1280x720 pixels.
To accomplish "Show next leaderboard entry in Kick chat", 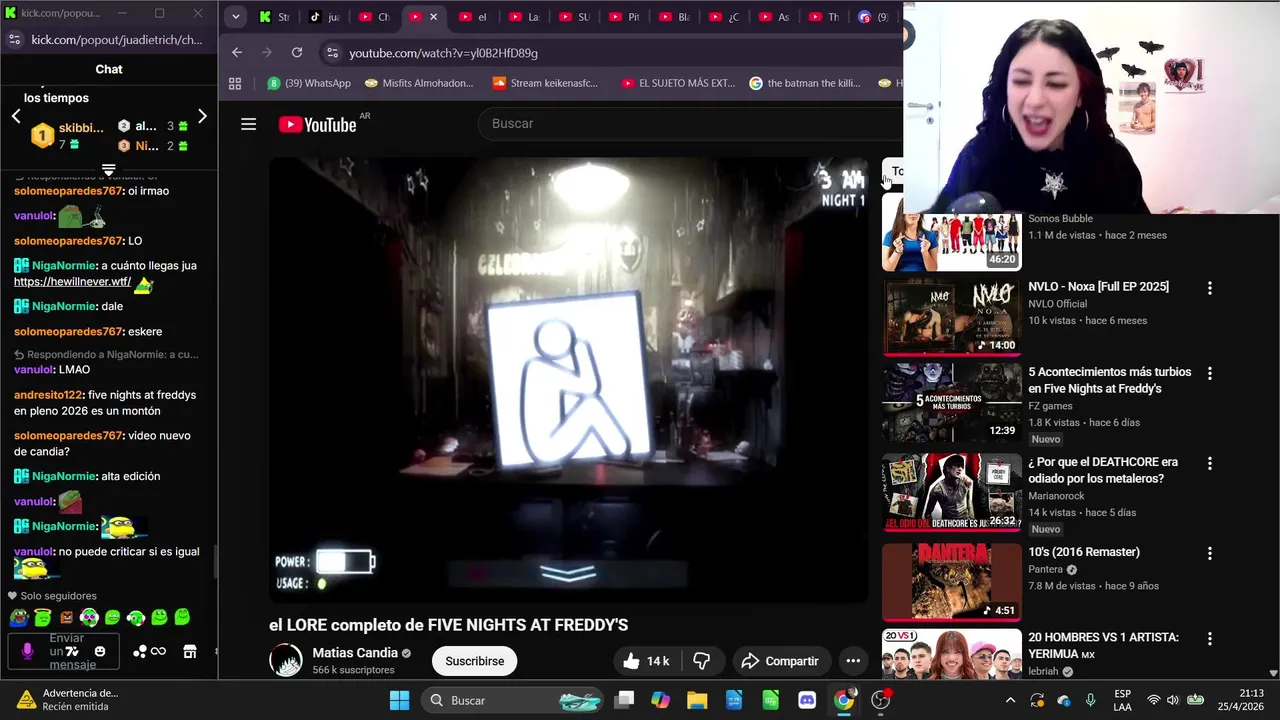I will click(202, 117).
